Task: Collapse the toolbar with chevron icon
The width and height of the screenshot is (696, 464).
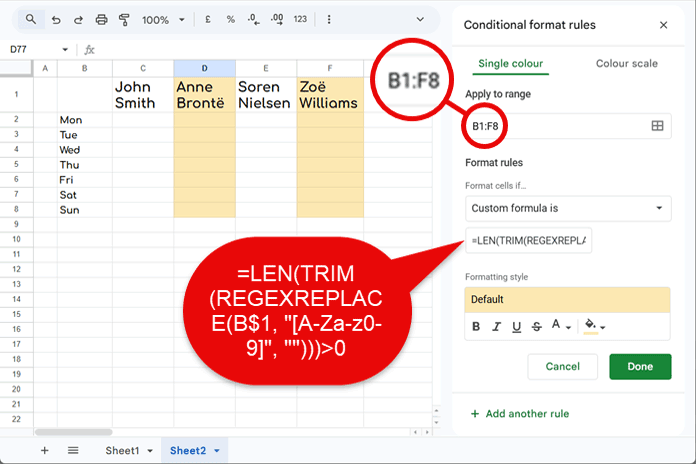Action: click(420, 20)
